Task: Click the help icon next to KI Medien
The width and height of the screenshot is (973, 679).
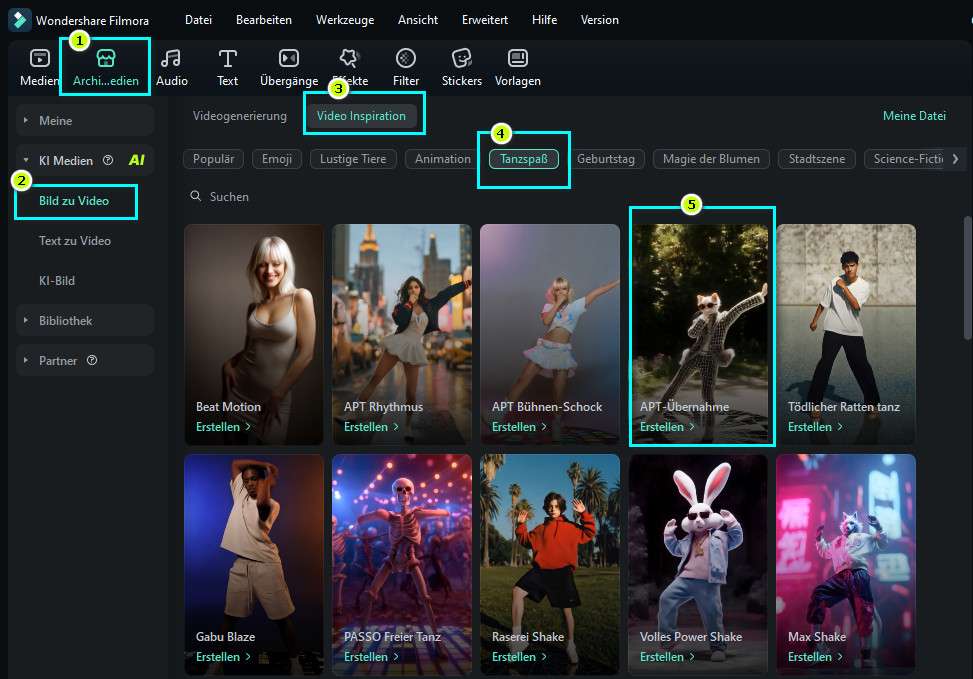Action: point(108,160)
